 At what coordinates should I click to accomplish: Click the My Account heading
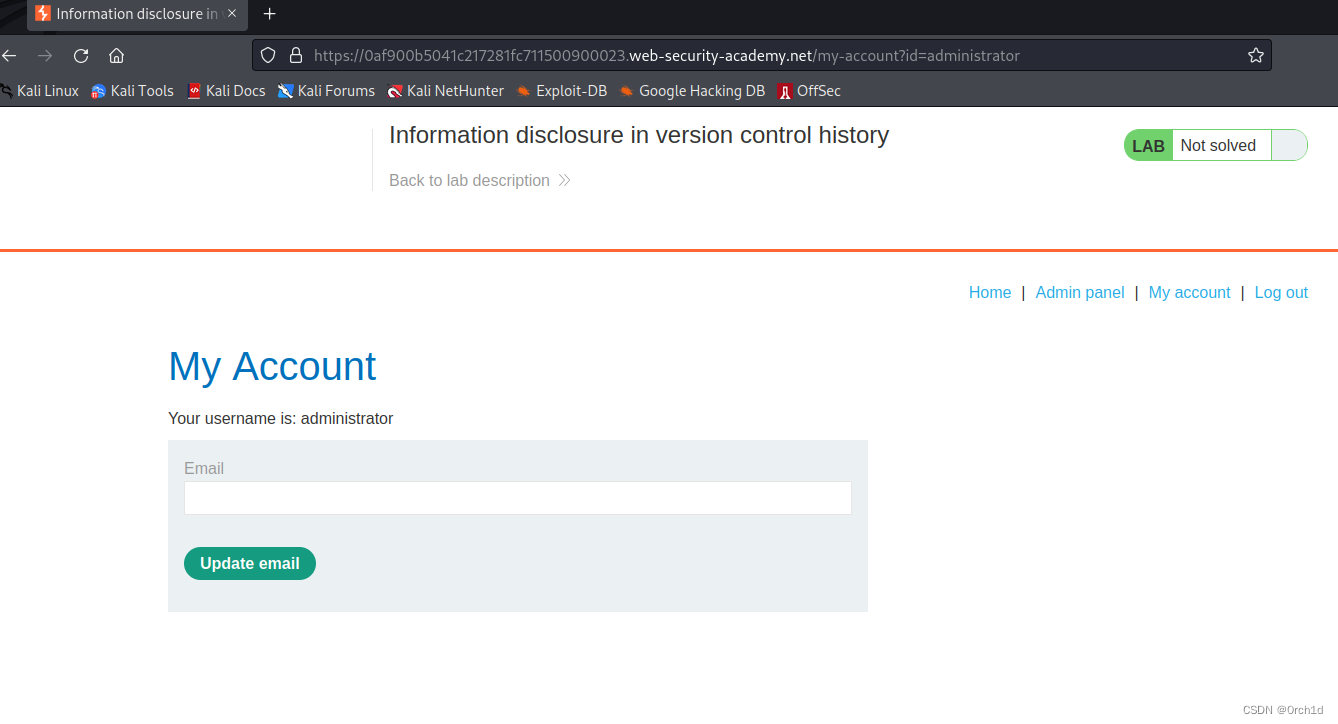tap(272, 366)
